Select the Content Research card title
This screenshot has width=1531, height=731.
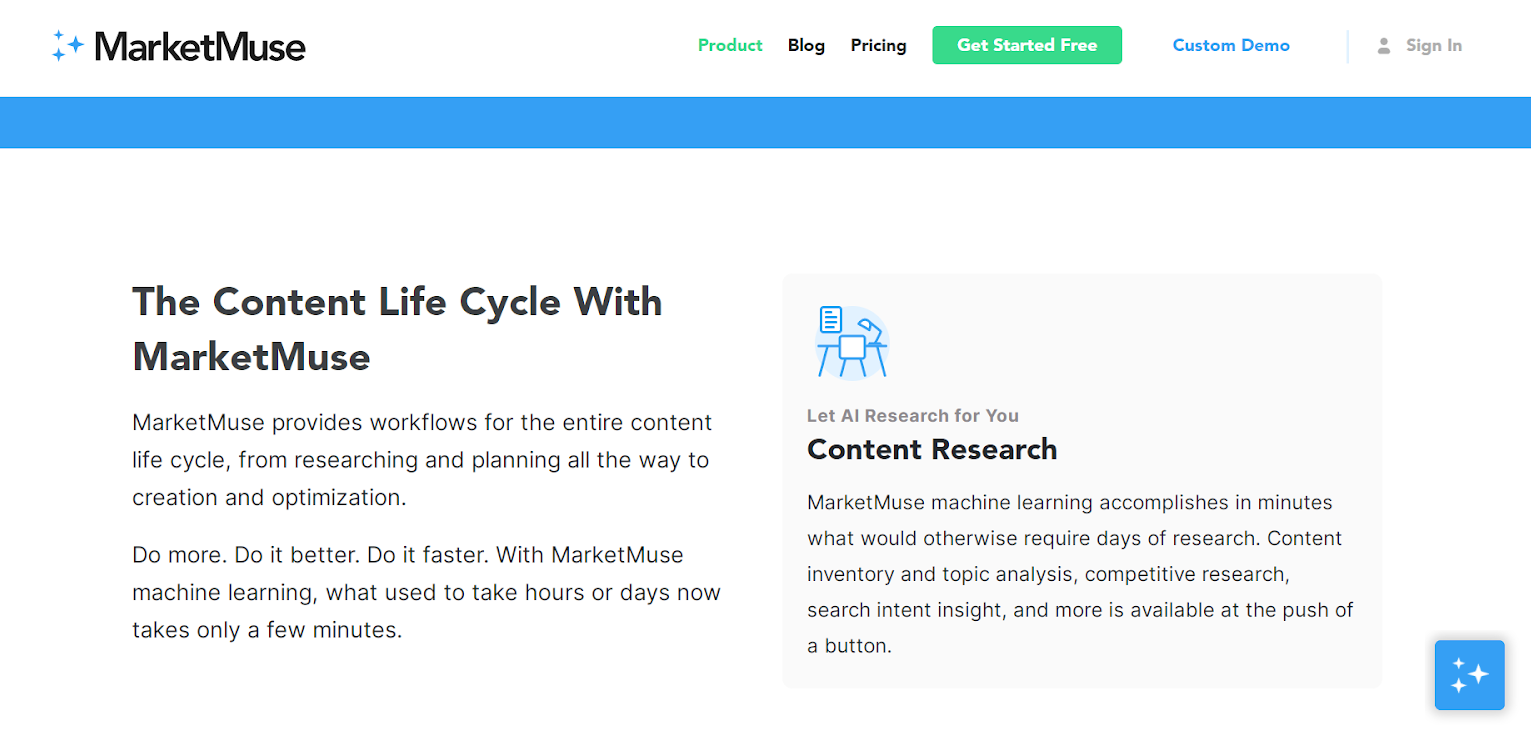[x=932, y=449]
